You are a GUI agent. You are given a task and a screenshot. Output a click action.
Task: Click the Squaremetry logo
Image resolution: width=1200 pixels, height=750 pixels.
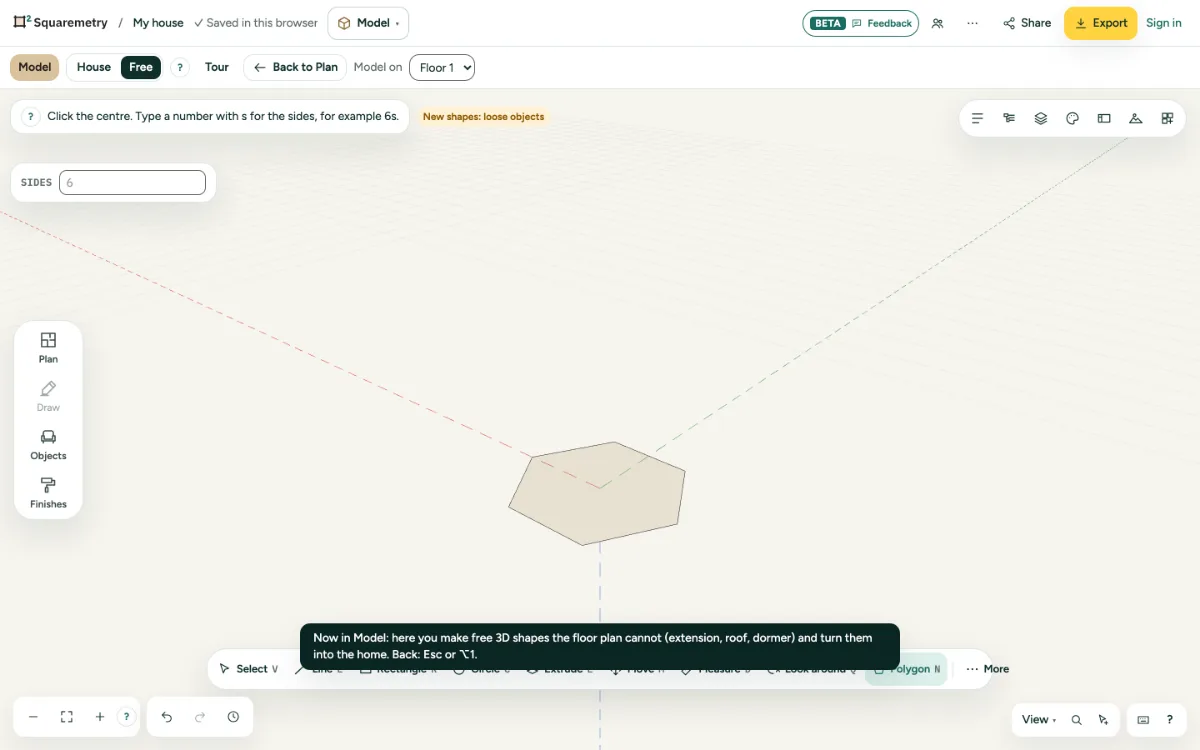[x=60, y=23]
